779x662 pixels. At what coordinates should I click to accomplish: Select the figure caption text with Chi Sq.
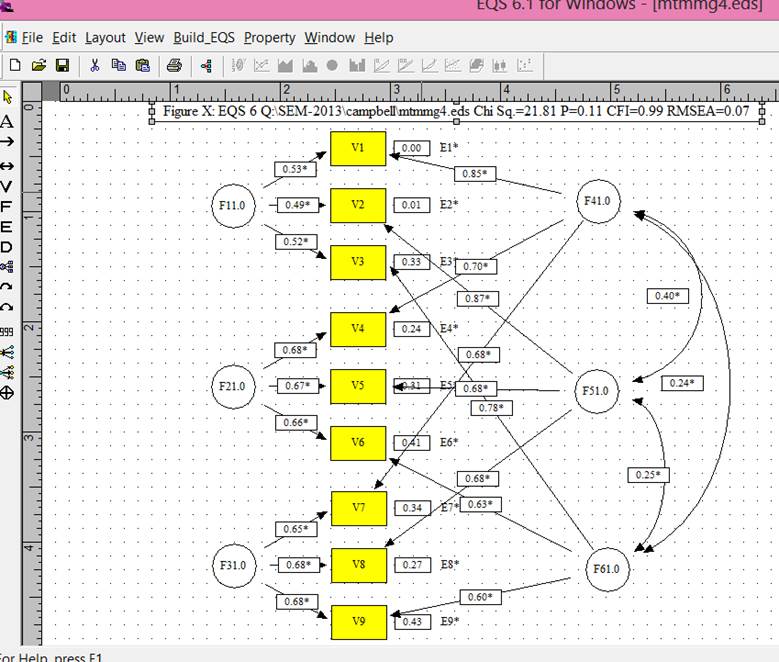point(456,111)
